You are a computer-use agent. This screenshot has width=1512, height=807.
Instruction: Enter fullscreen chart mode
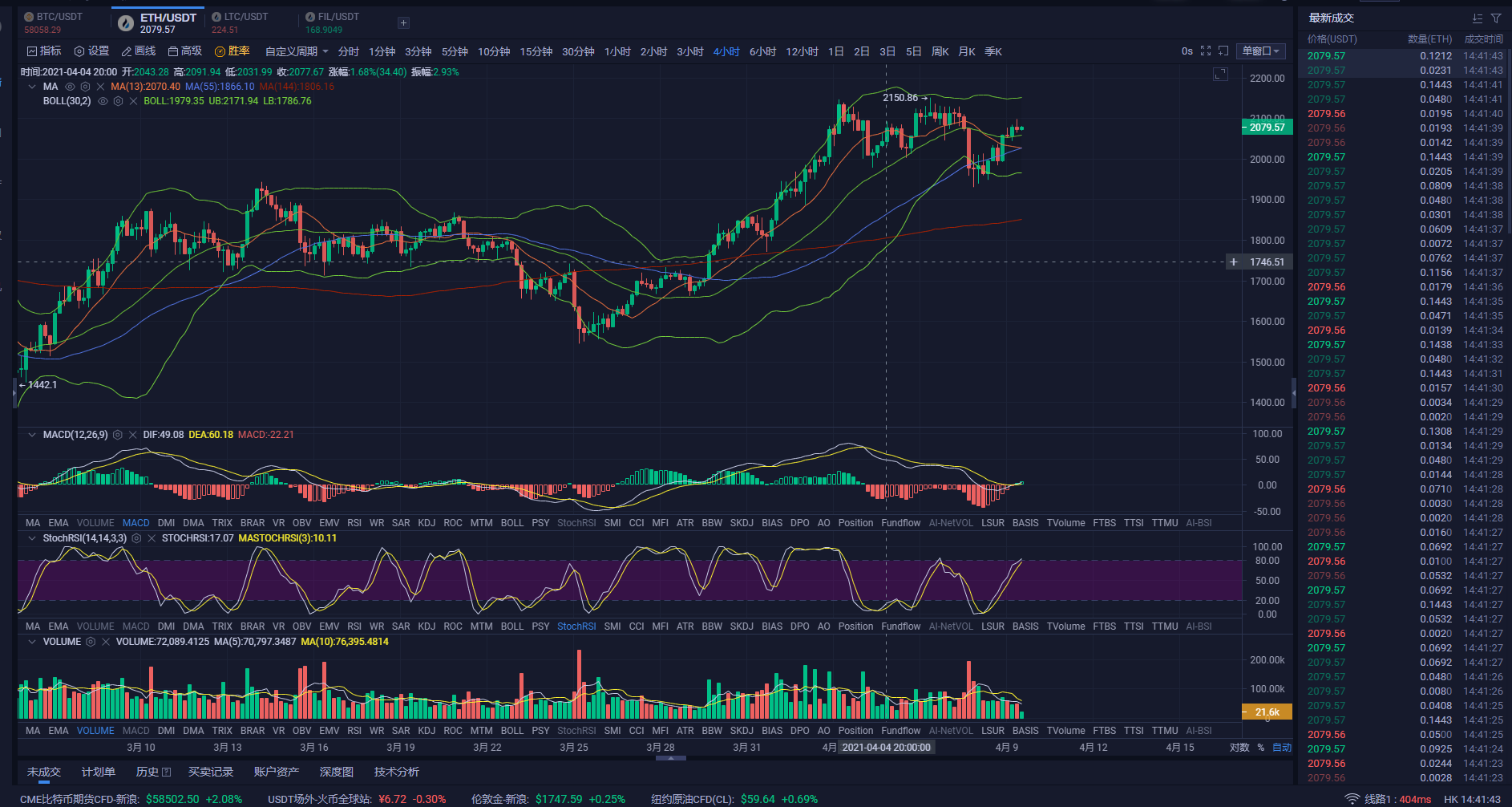point(1206,51)
